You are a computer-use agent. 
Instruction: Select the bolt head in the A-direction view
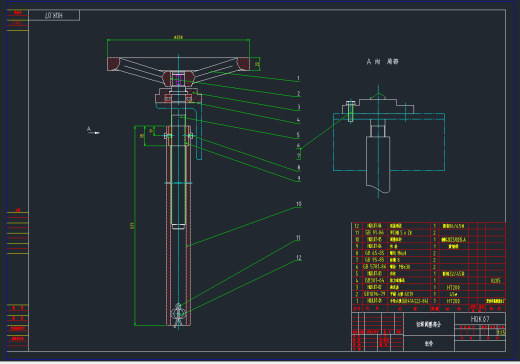[350, 103]
